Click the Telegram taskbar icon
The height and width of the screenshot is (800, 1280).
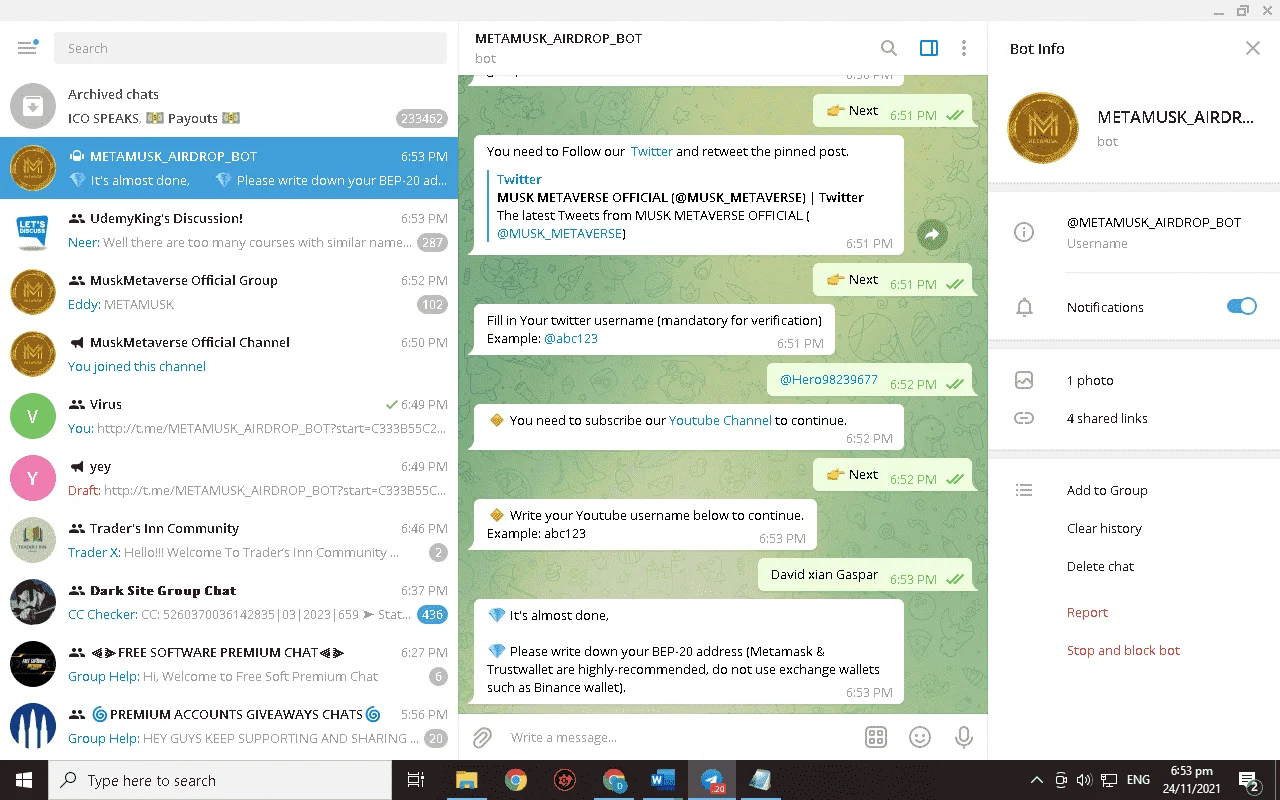[x=712, y=780]
